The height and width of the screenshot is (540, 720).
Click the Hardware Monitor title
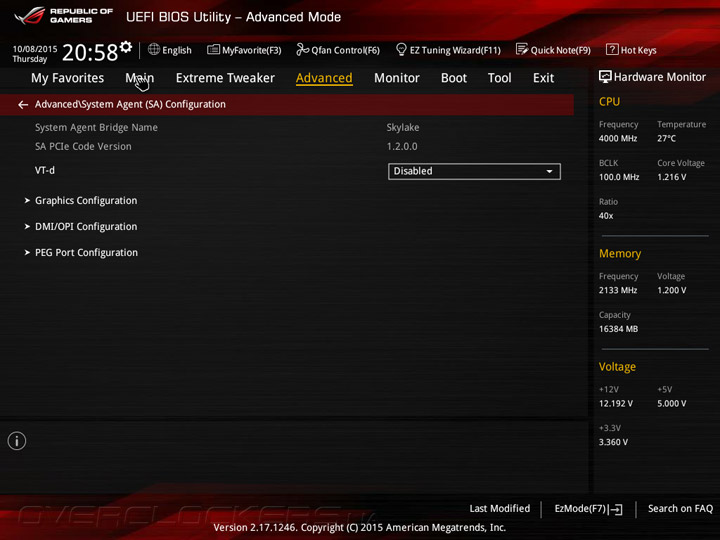[660, 77]
